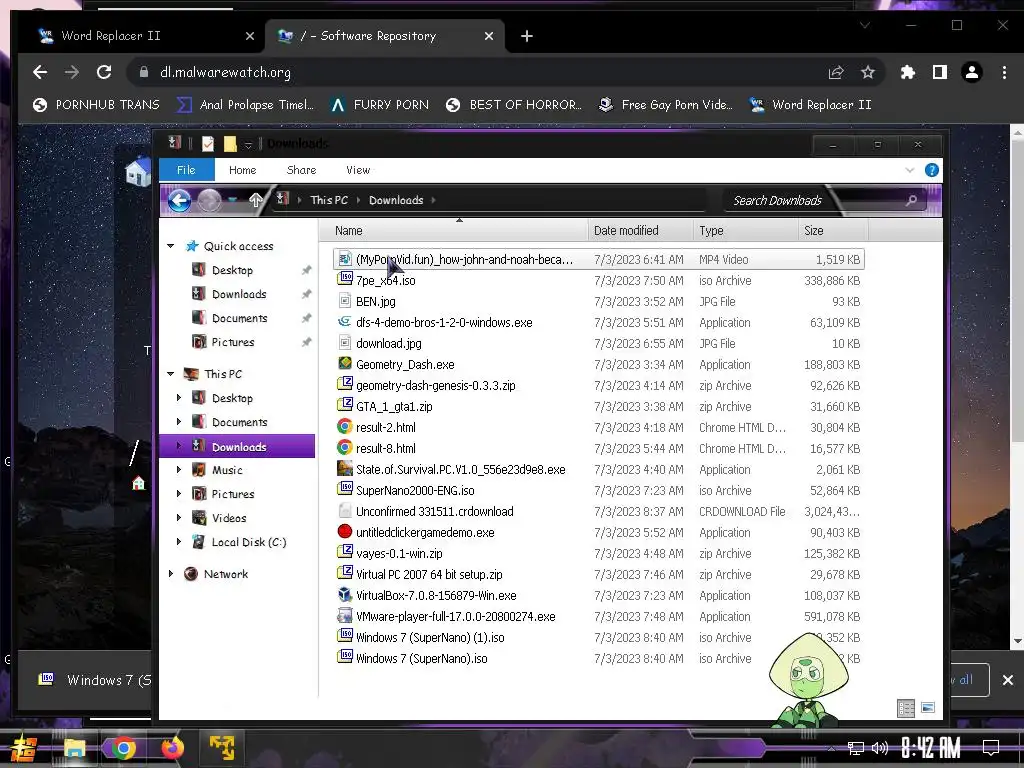Expand the Desktop node under This PC
This screenshot has height=768, width=1024.
coord(179,398)
